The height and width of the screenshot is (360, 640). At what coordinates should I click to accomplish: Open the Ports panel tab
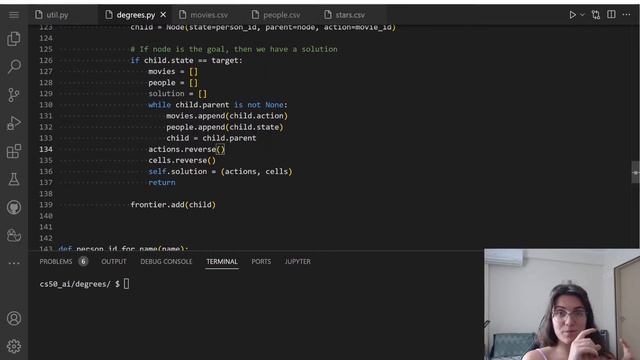(x=261, y=262)
